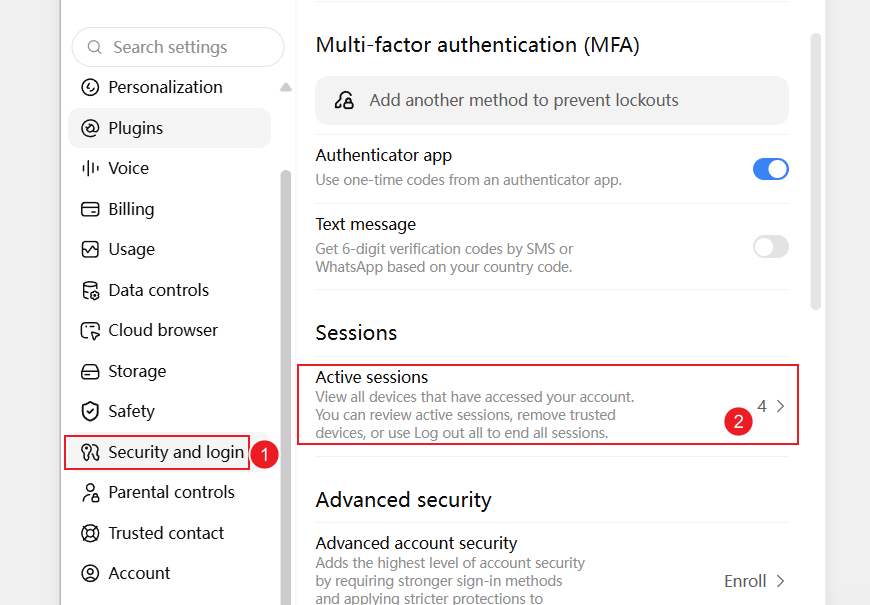Click the Plugins icon in sidebar
Screen dimensions: 870x605
pos(90,128)
